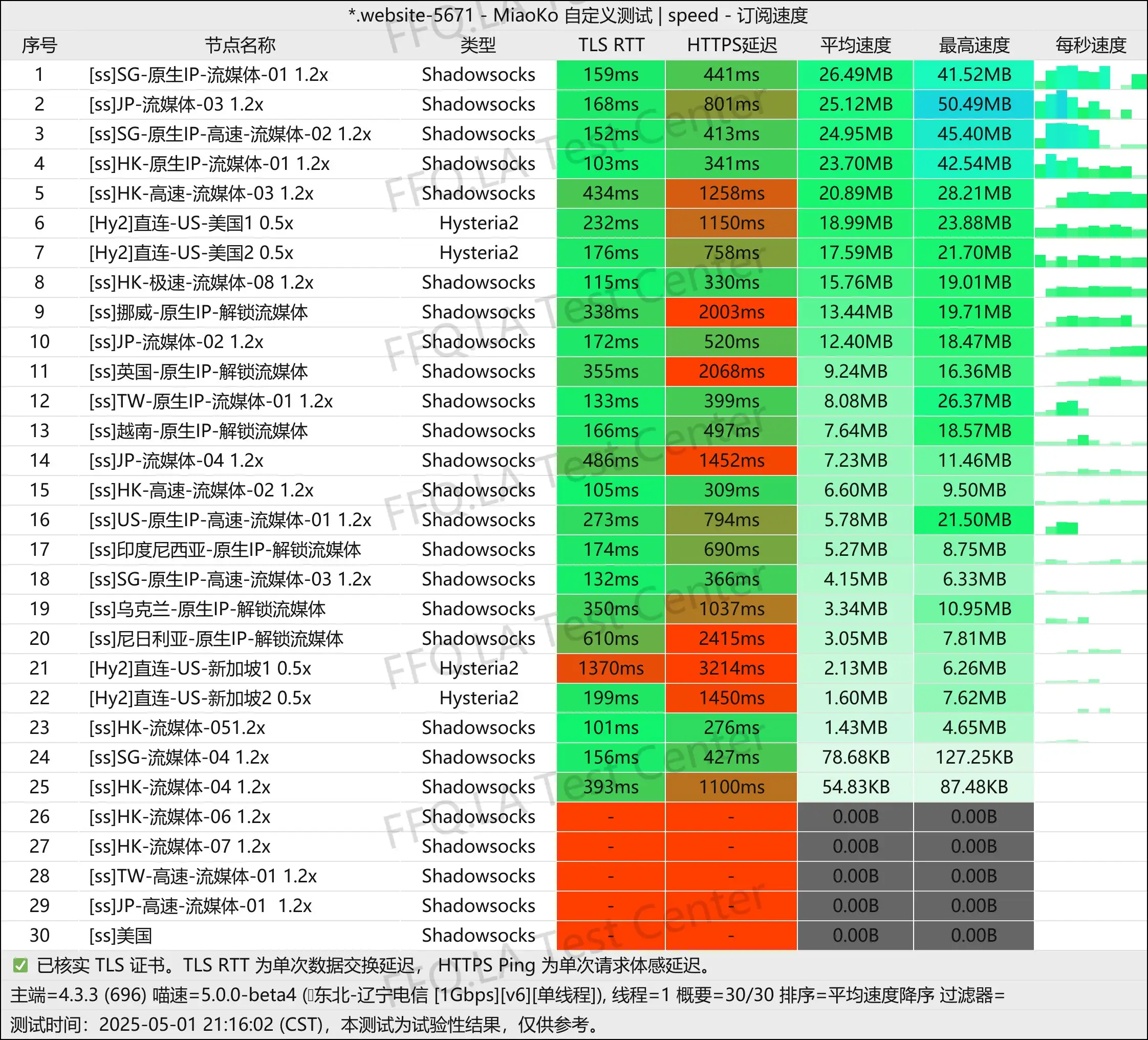
Task: Select node [ss]SG-原生IP-高速-流媒体-02 1.2x
Action: tap(230, 134)
